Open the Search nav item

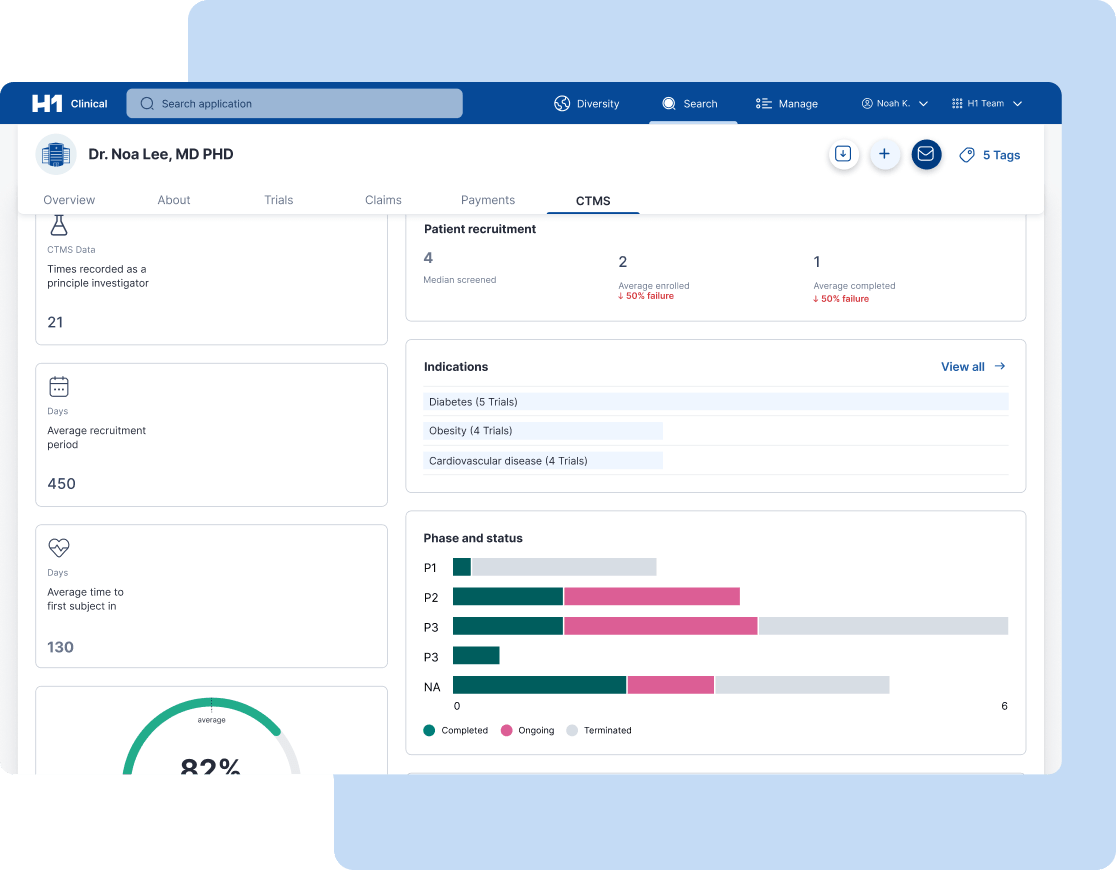coord(690,104)
